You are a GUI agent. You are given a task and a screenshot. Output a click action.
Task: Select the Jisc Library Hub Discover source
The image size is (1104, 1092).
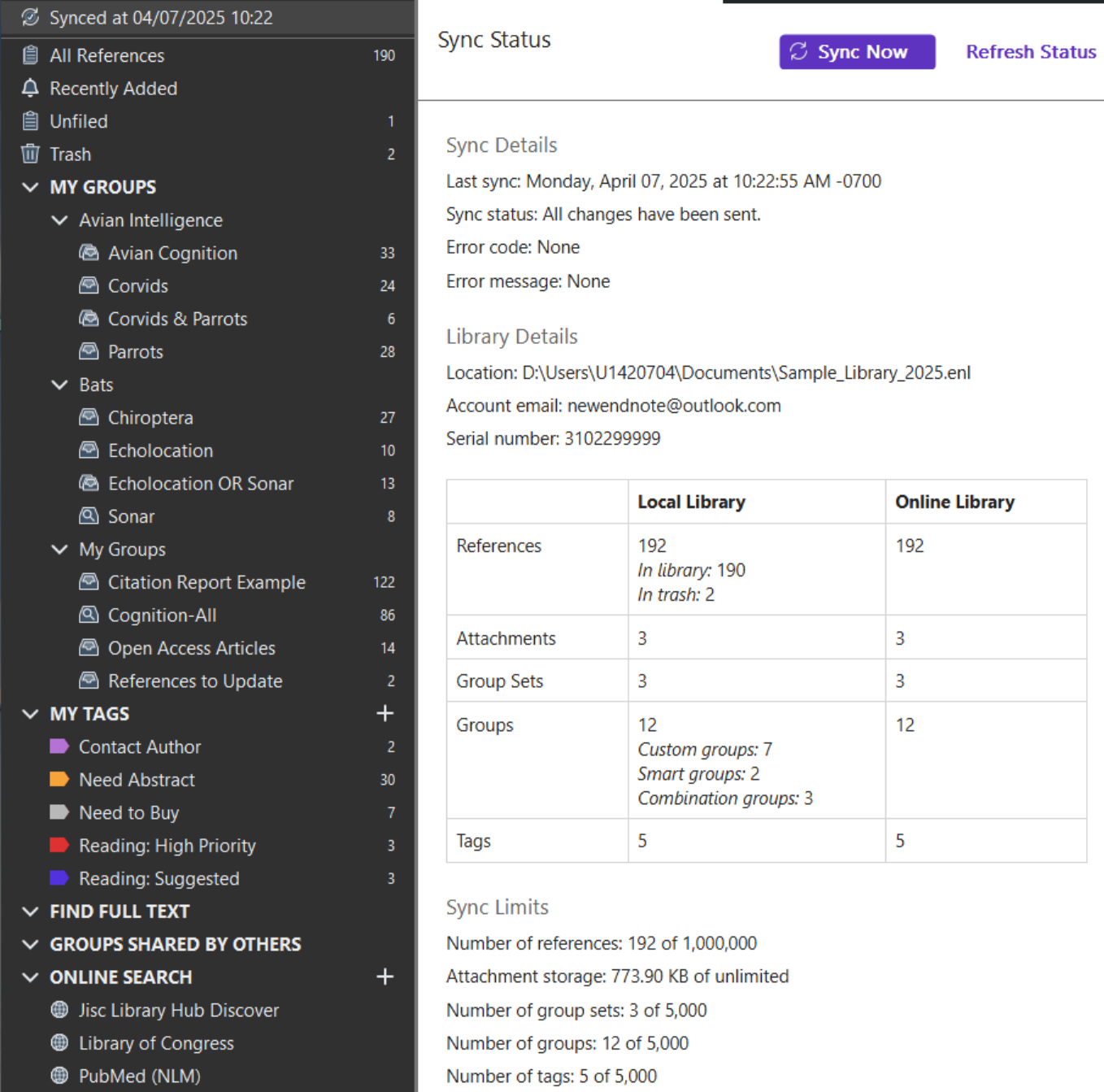179,1010
